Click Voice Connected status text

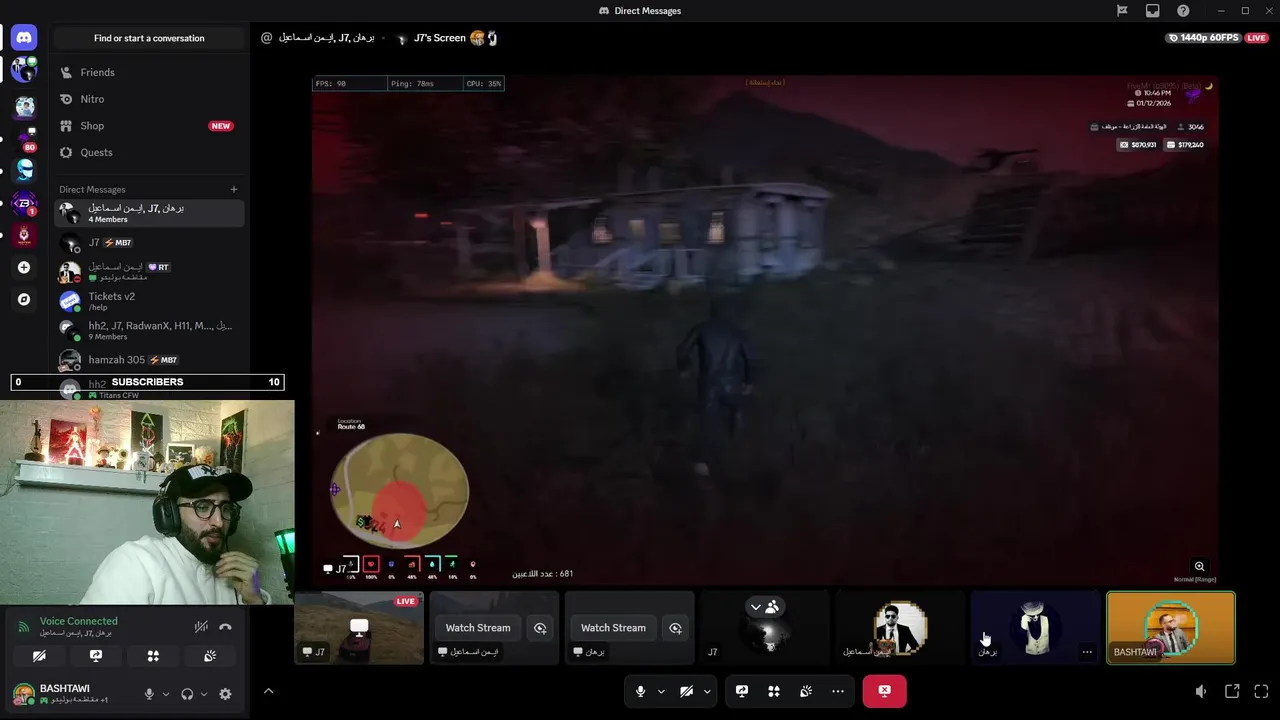[79, 621]
